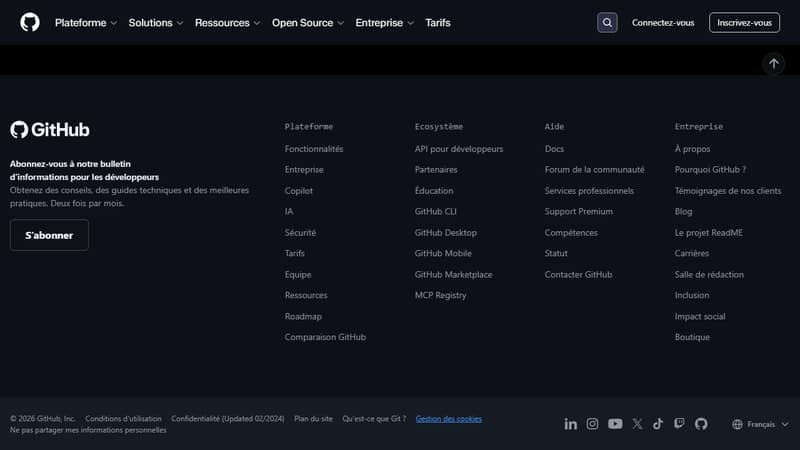Open the Docs link

click(x=554, y=149)
